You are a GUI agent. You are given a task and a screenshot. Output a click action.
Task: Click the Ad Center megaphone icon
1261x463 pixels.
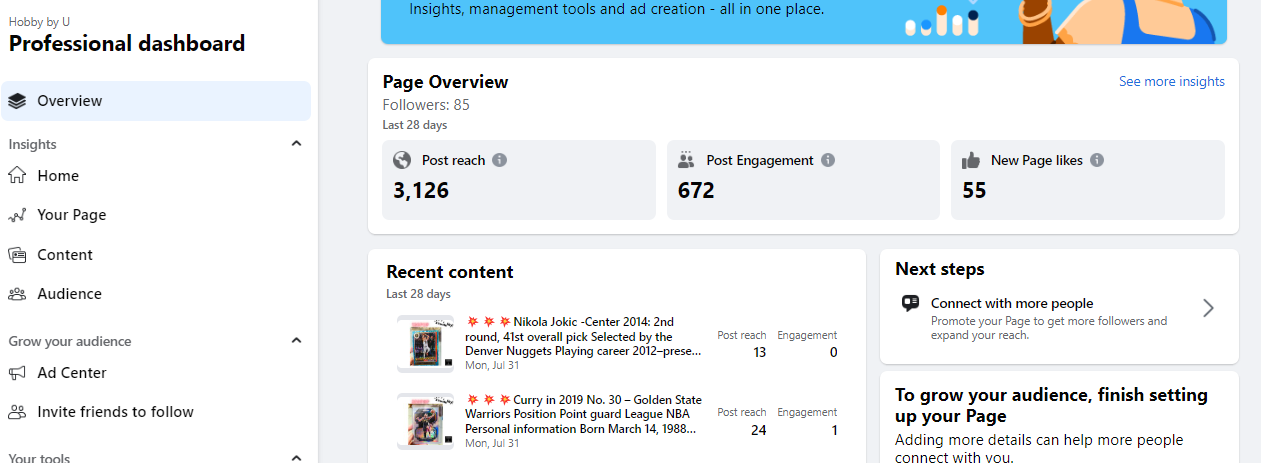click(16, 373)
